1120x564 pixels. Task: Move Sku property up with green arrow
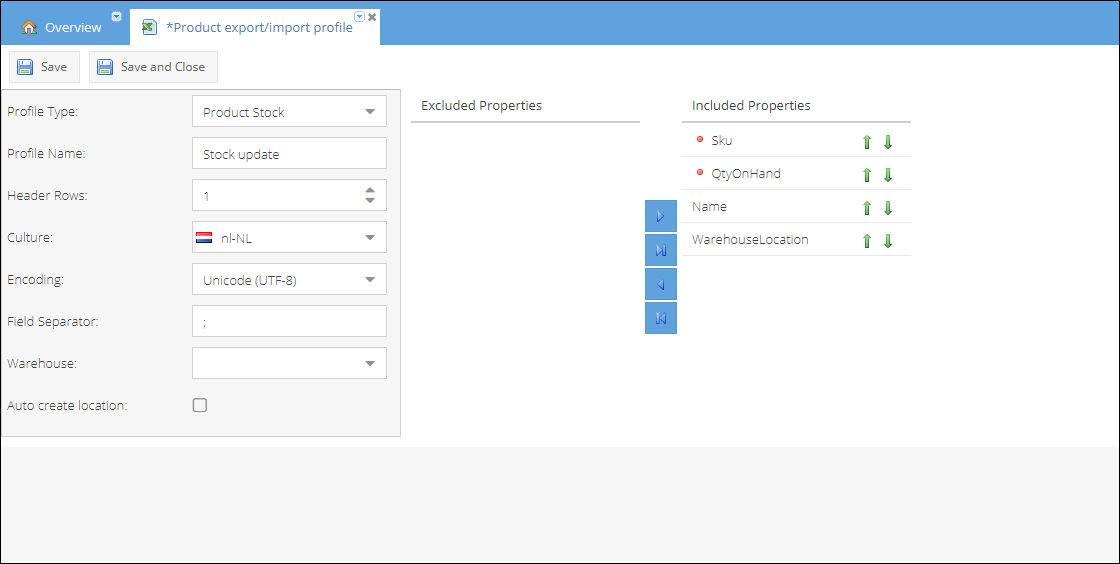coord(867,141)
